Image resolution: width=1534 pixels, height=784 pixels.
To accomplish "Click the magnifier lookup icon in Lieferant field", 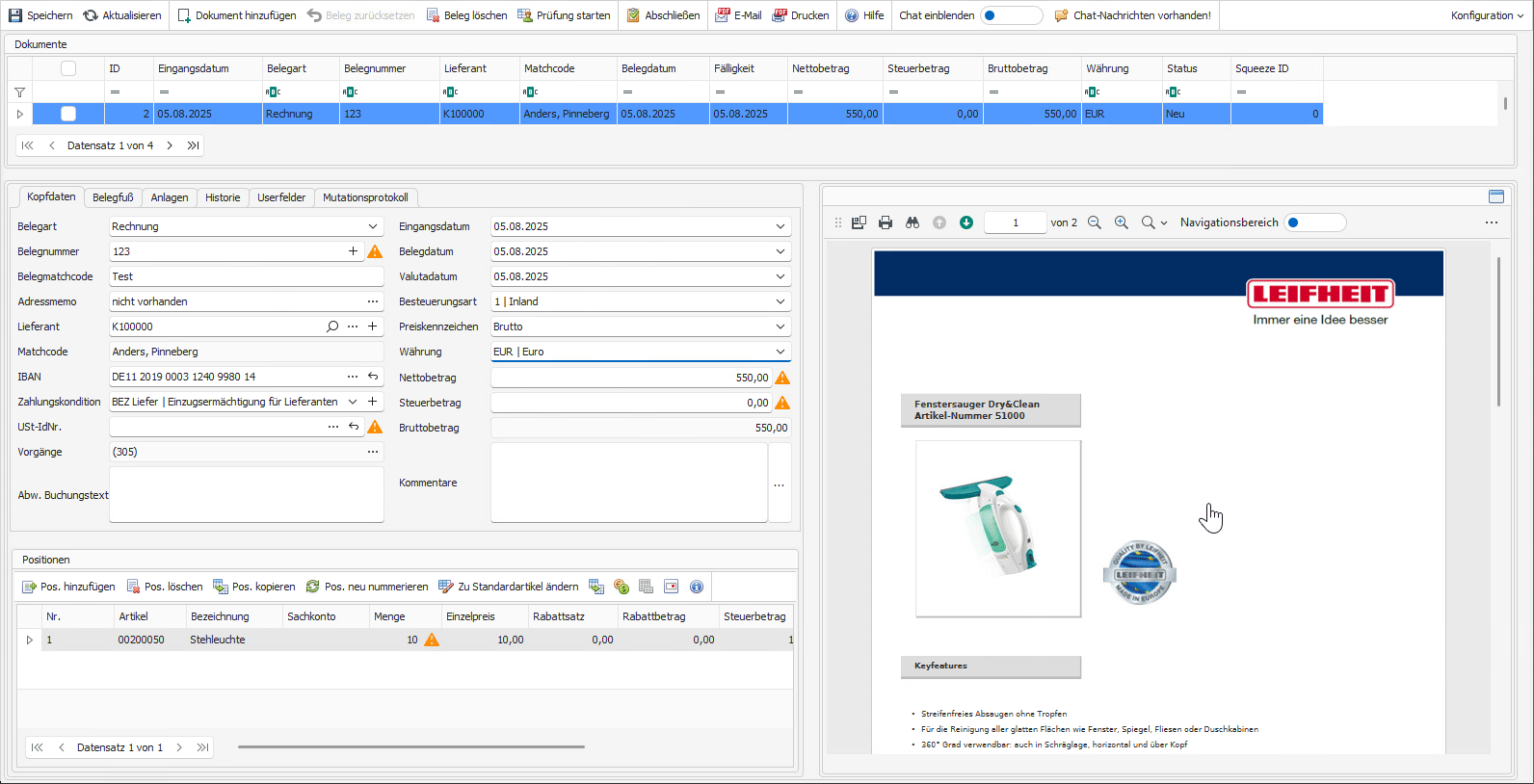I will pyautogui.click(x=332, y=327).
